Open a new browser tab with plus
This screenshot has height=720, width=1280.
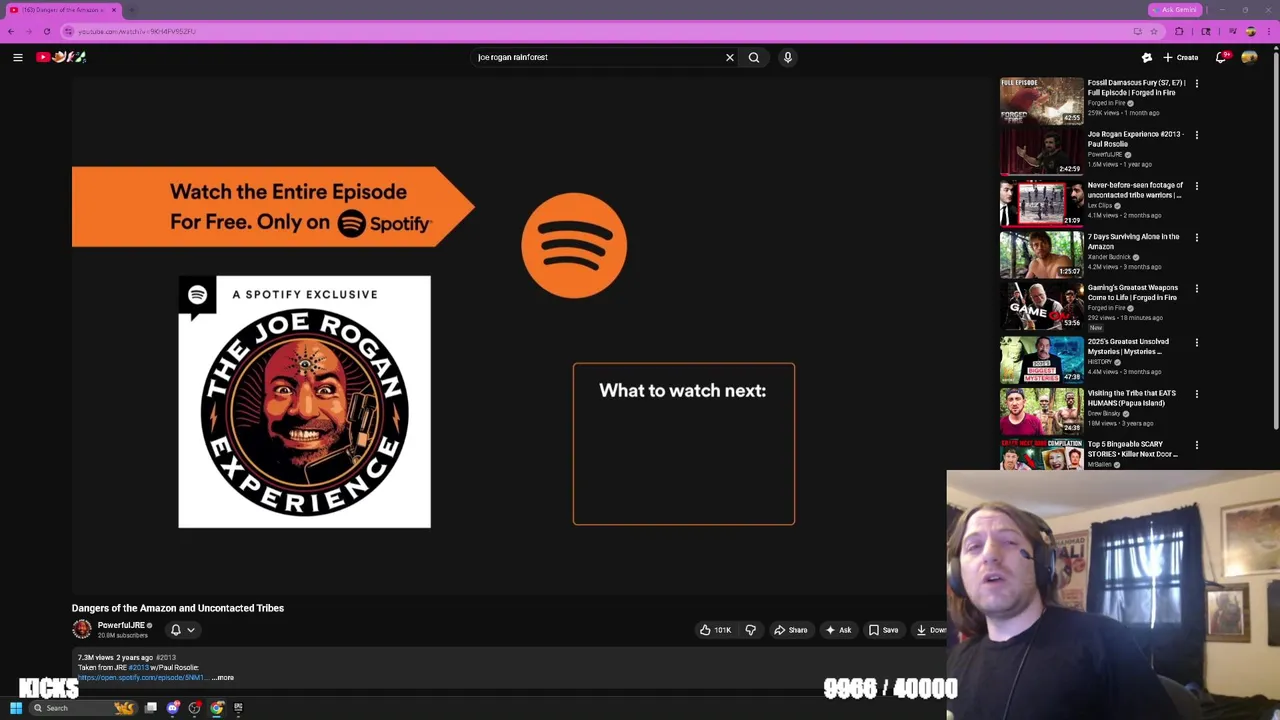click(x=131, y=9)
